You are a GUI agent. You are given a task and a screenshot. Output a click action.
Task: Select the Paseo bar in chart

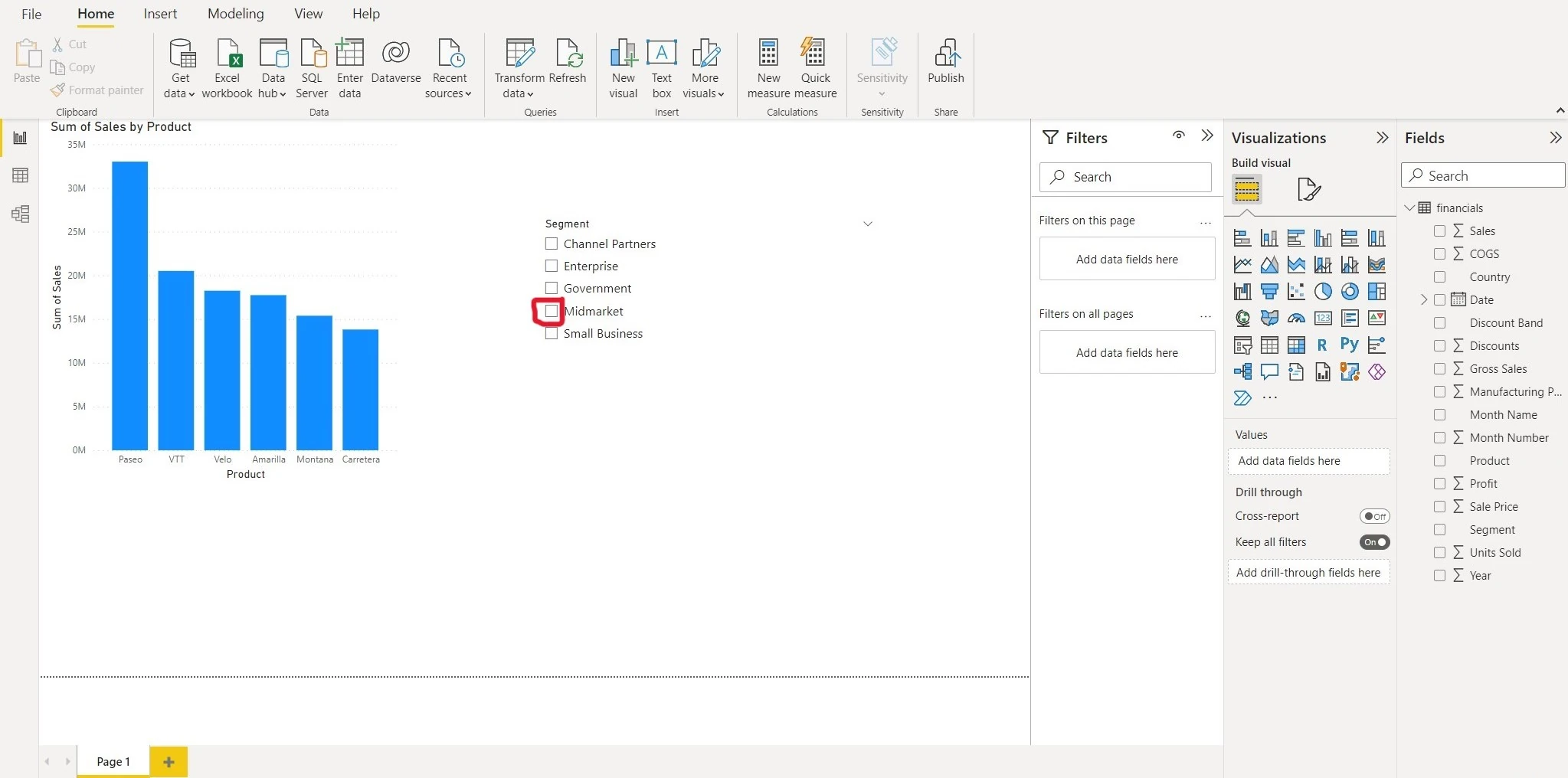(x=130, y=306)
